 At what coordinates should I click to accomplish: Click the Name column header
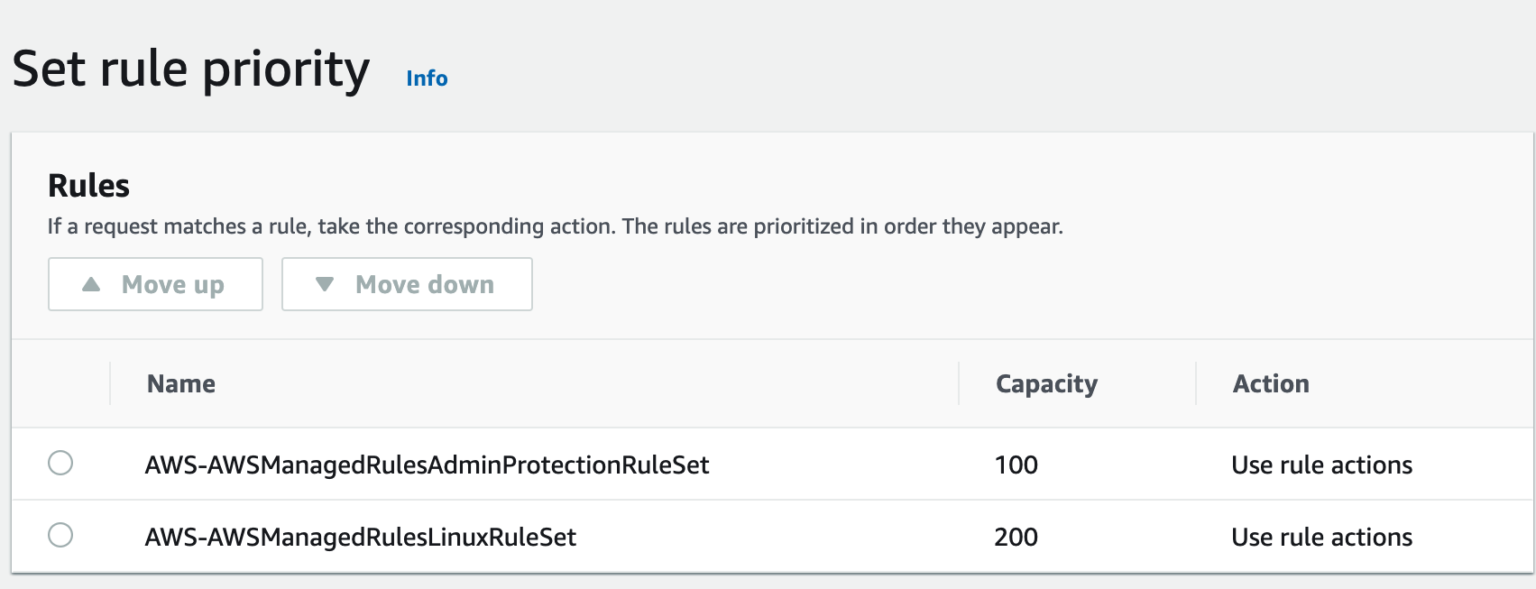pyautogui.click(x=181, y=383)
